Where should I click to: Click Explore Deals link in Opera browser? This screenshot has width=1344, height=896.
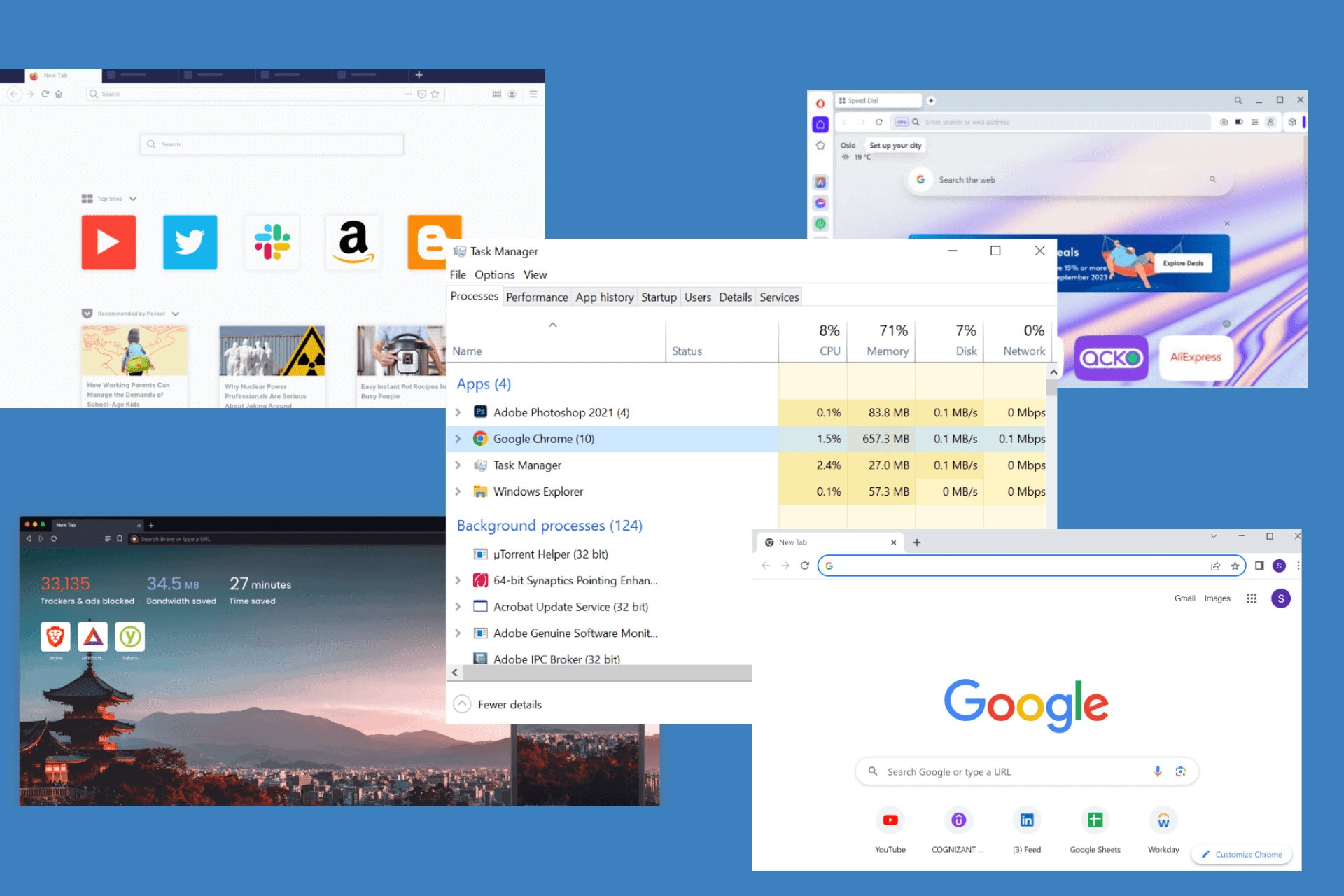point(1183,263)
